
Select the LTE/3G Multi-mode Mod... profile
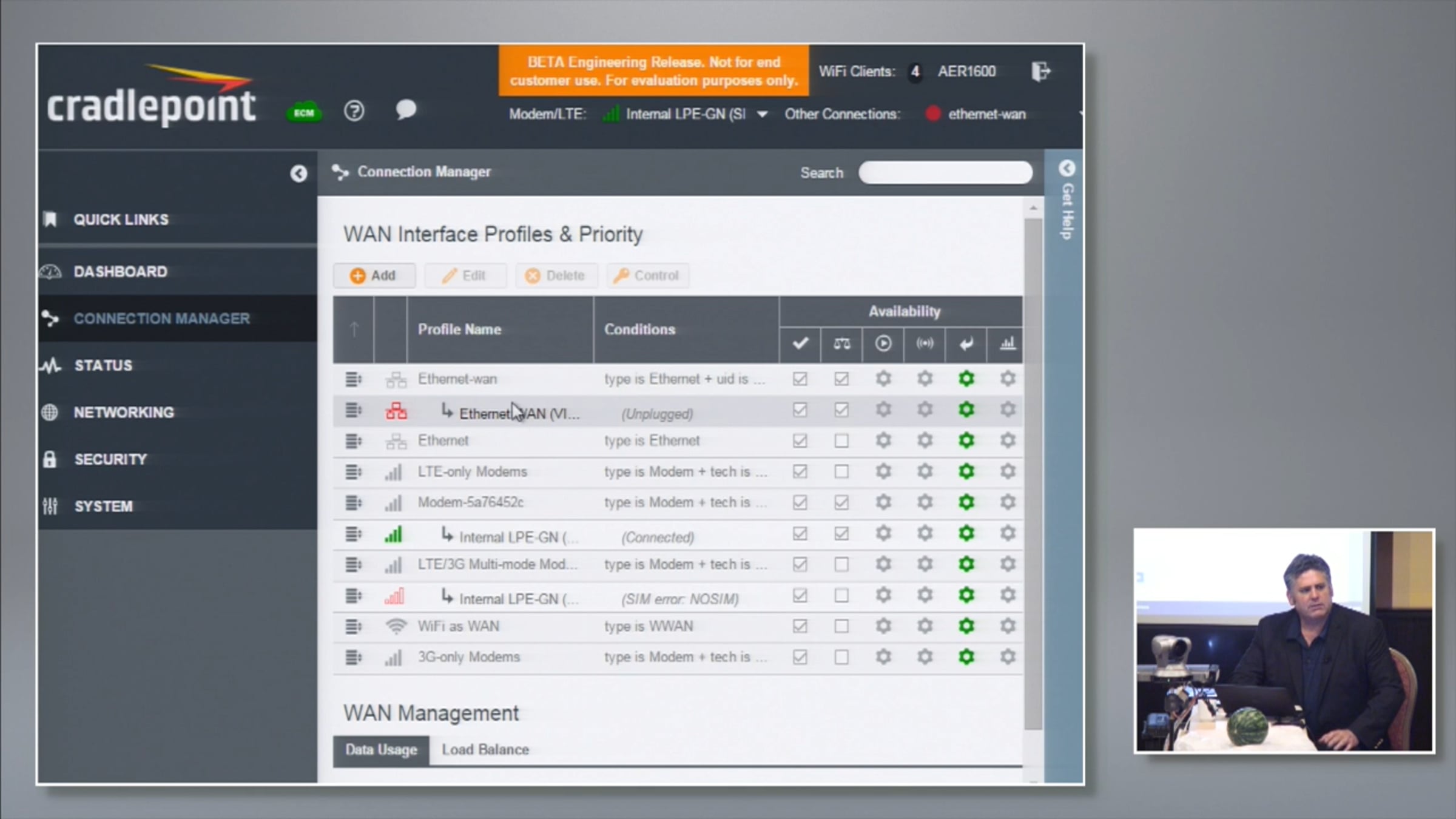(497, 564)
